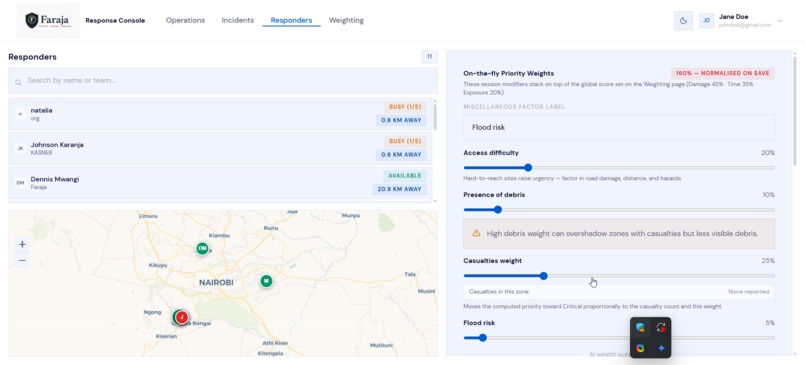This screenshot has height=365, width=806.
Task: Open the blue sparkle tray icon
Action: point(661,348)
